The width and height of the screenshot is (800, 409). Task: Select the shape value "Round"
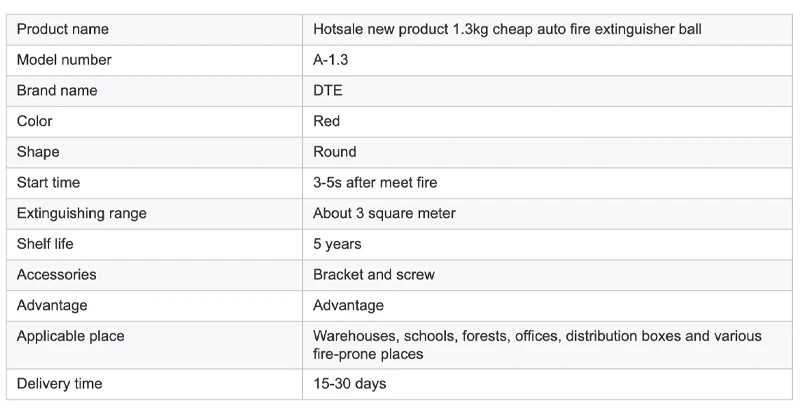point(335,152)
